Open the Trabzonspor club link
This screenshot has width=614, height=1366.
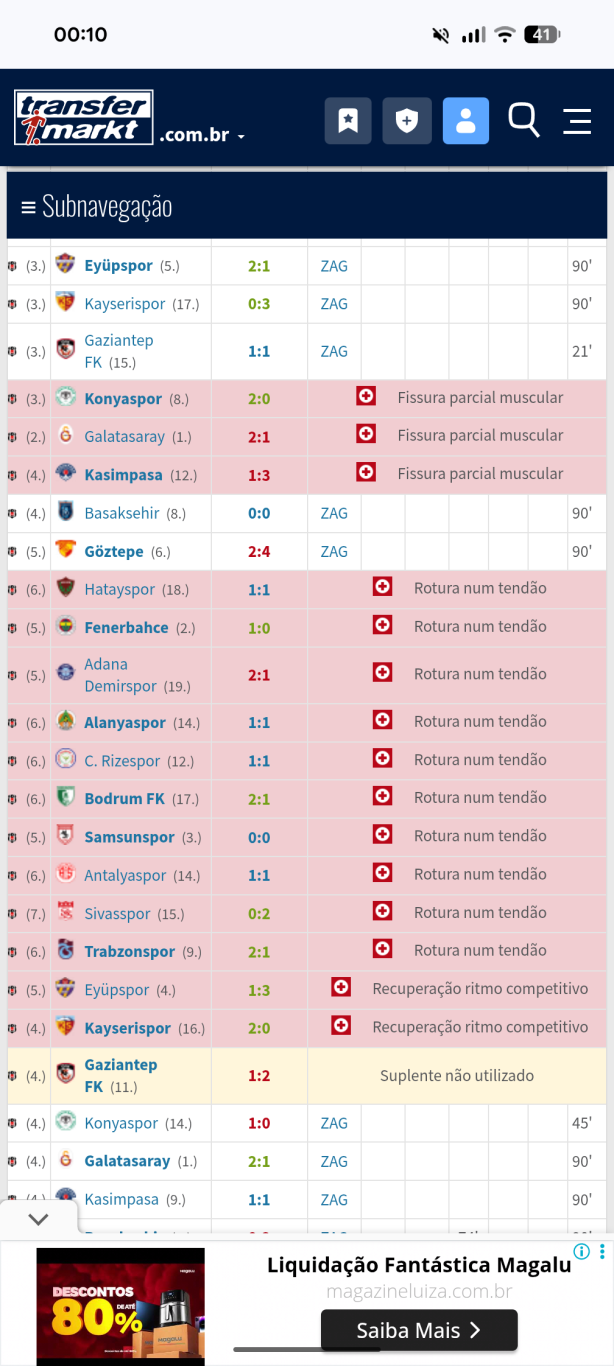(x=130, y=952)
